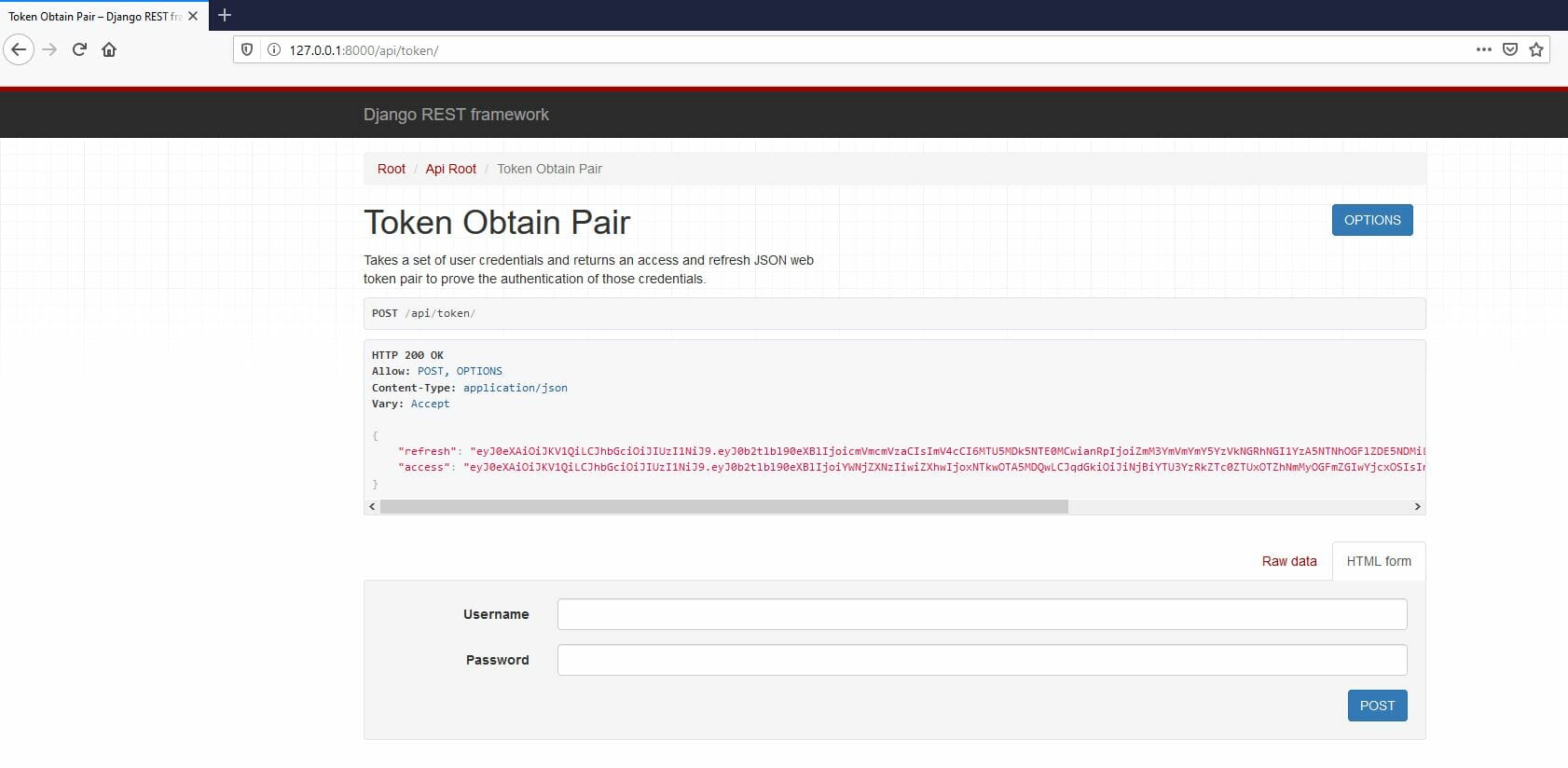
Task: Click the browser forward arrow button
Action: coord(50,49)
